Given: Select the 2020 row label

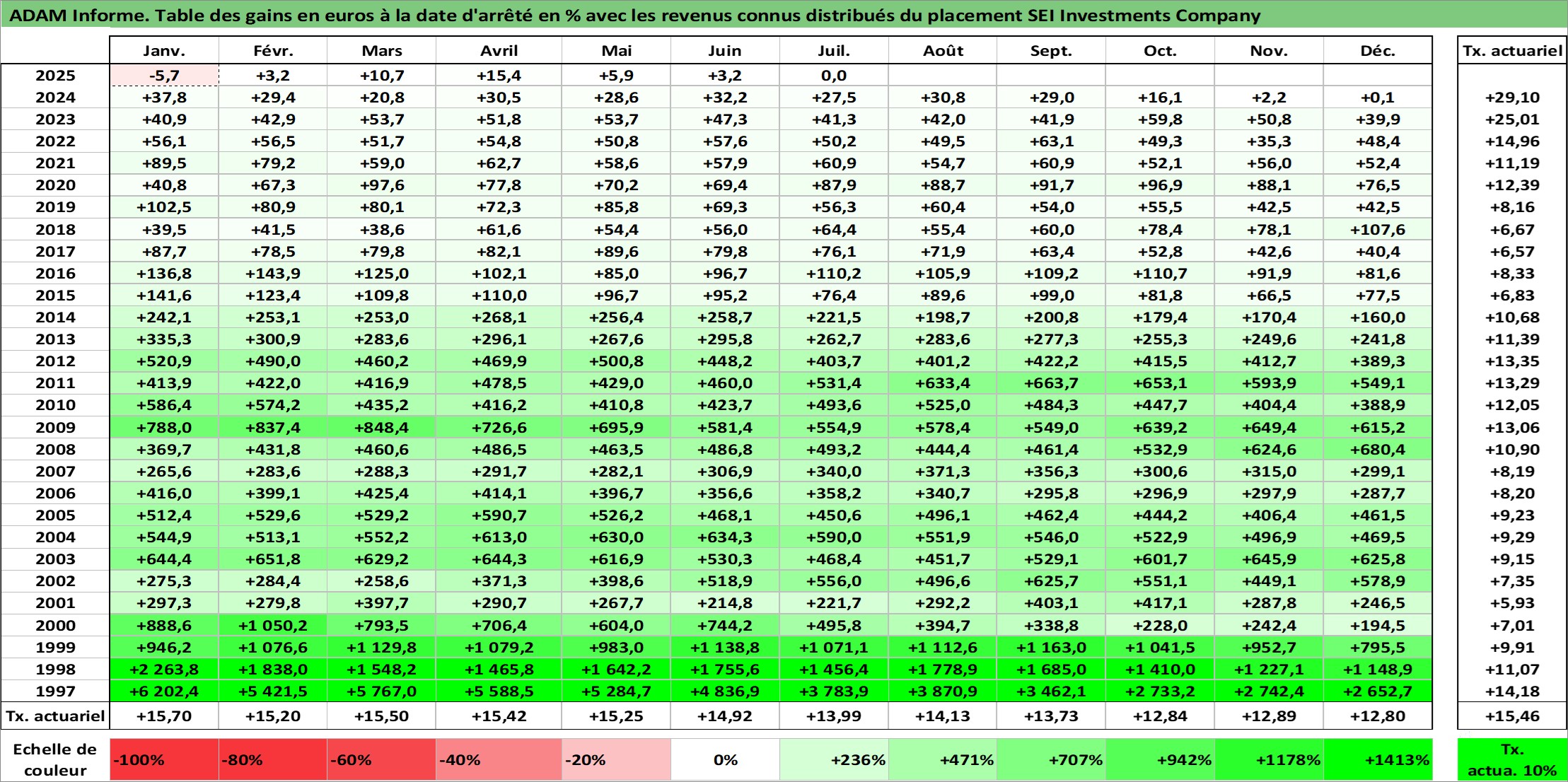Looking at the screenshot, I should (56, 185).
